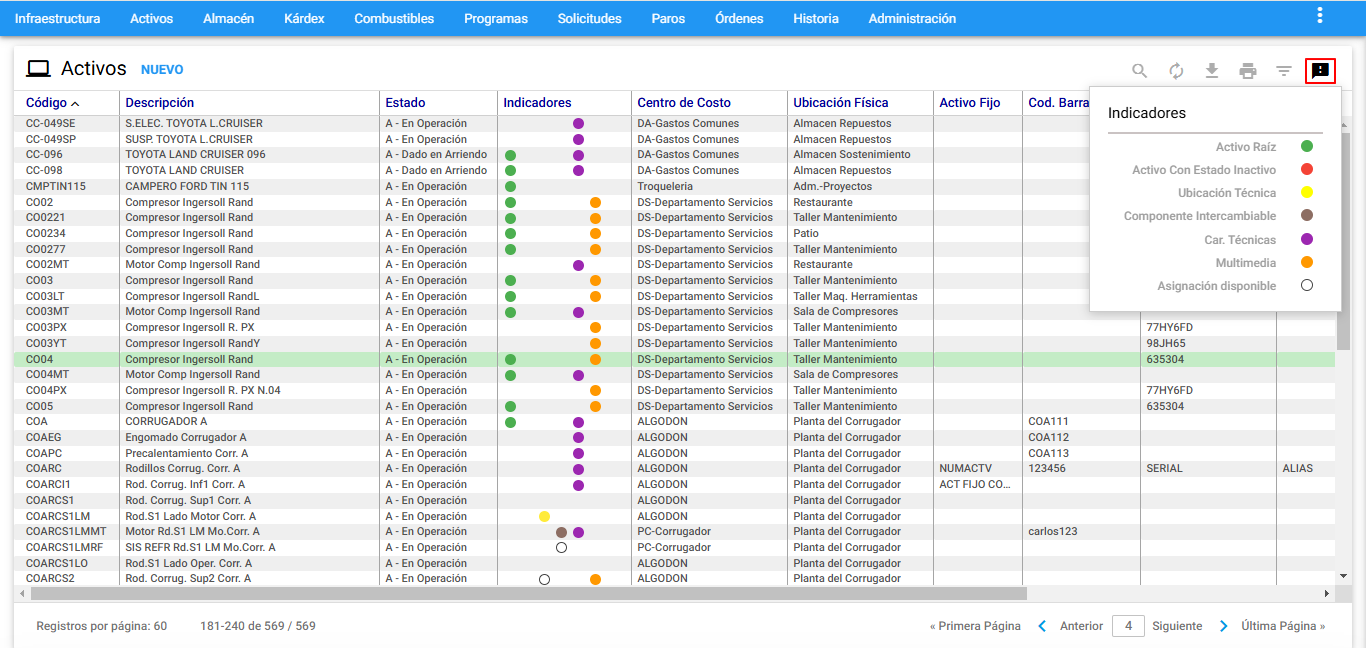Open the Programas menu

pyautogui.click(x=496, y=19)
